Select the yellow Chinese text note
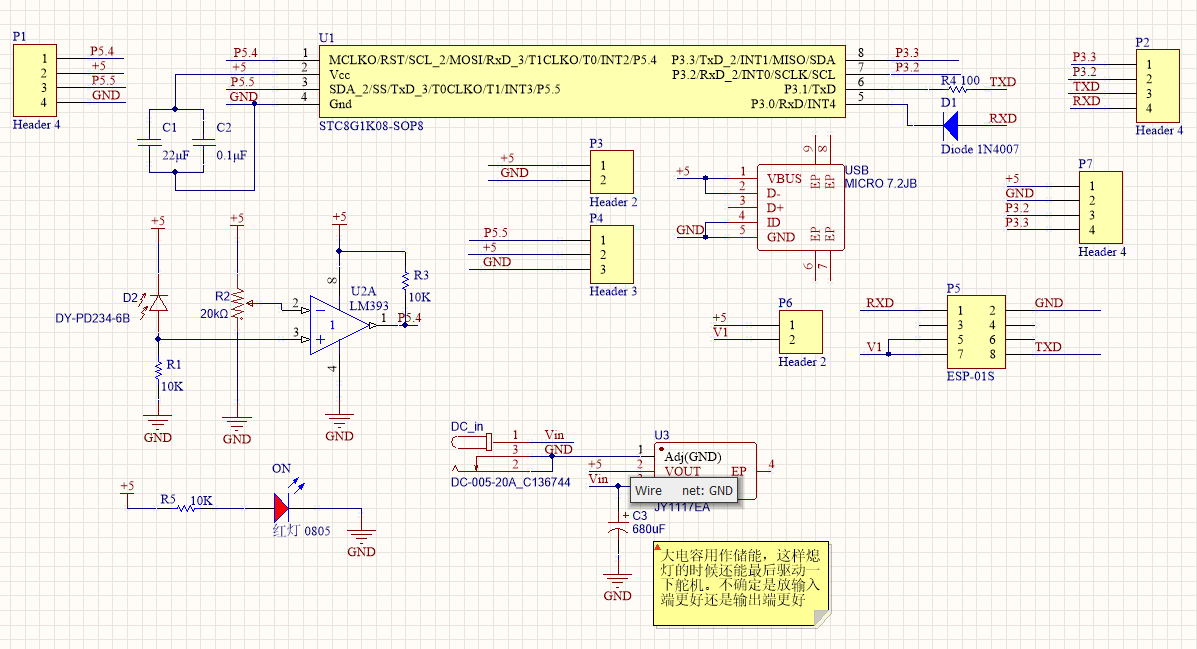 point(740,584)
